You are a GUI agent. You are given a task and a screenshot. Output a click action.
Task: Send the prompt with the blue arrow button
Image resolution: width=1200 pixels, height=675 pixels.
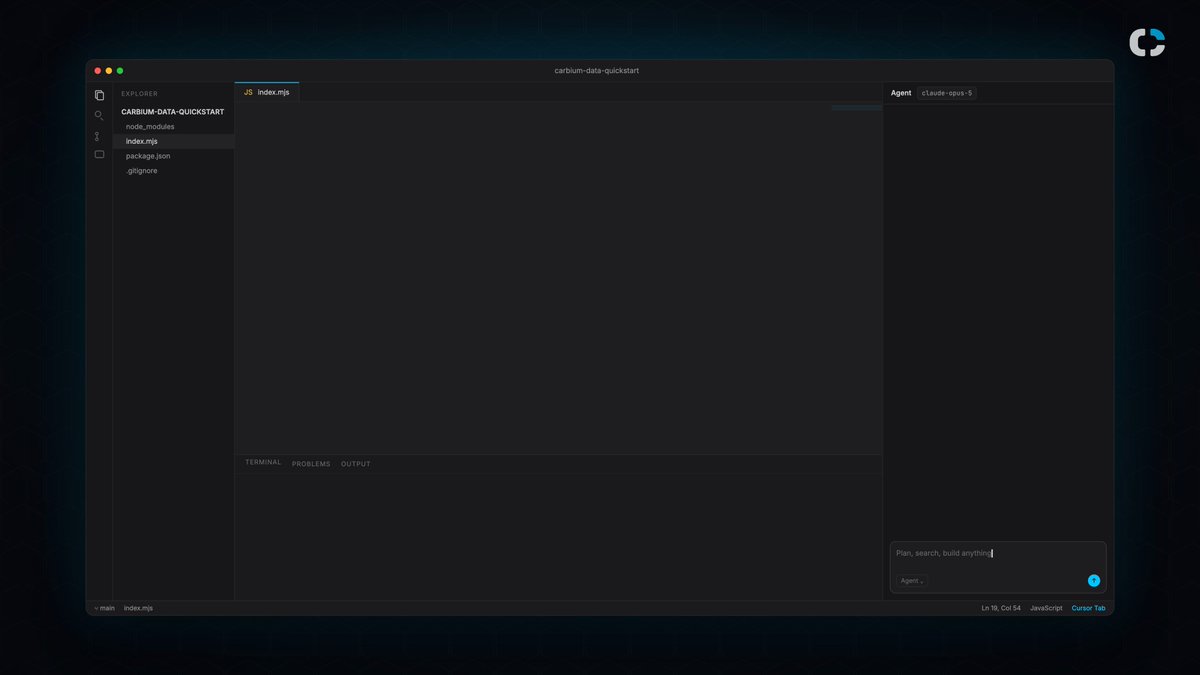point(1094,581)
